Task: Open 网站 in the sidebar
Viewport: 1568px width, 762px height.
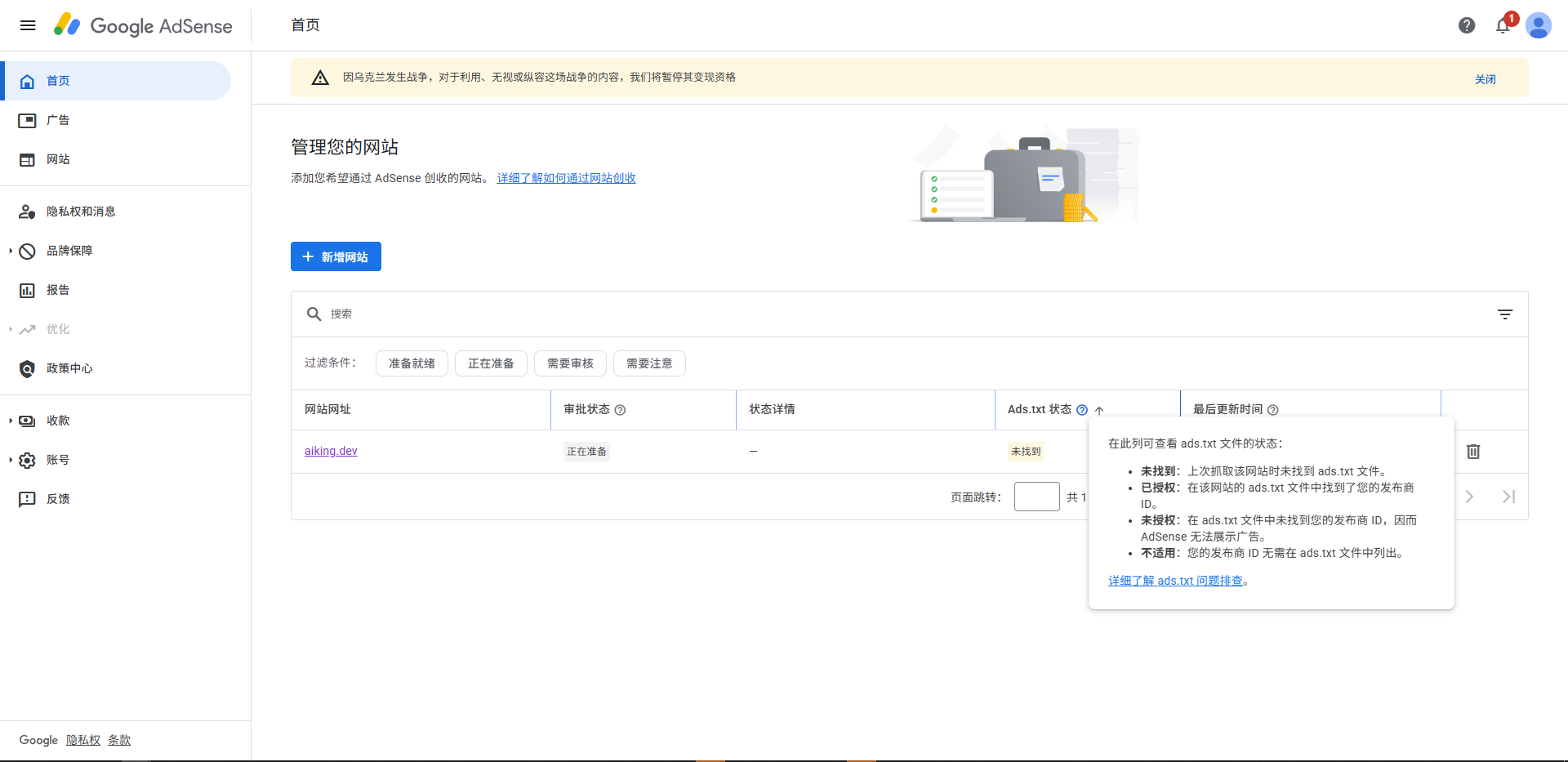Action: tap(118, 159)
